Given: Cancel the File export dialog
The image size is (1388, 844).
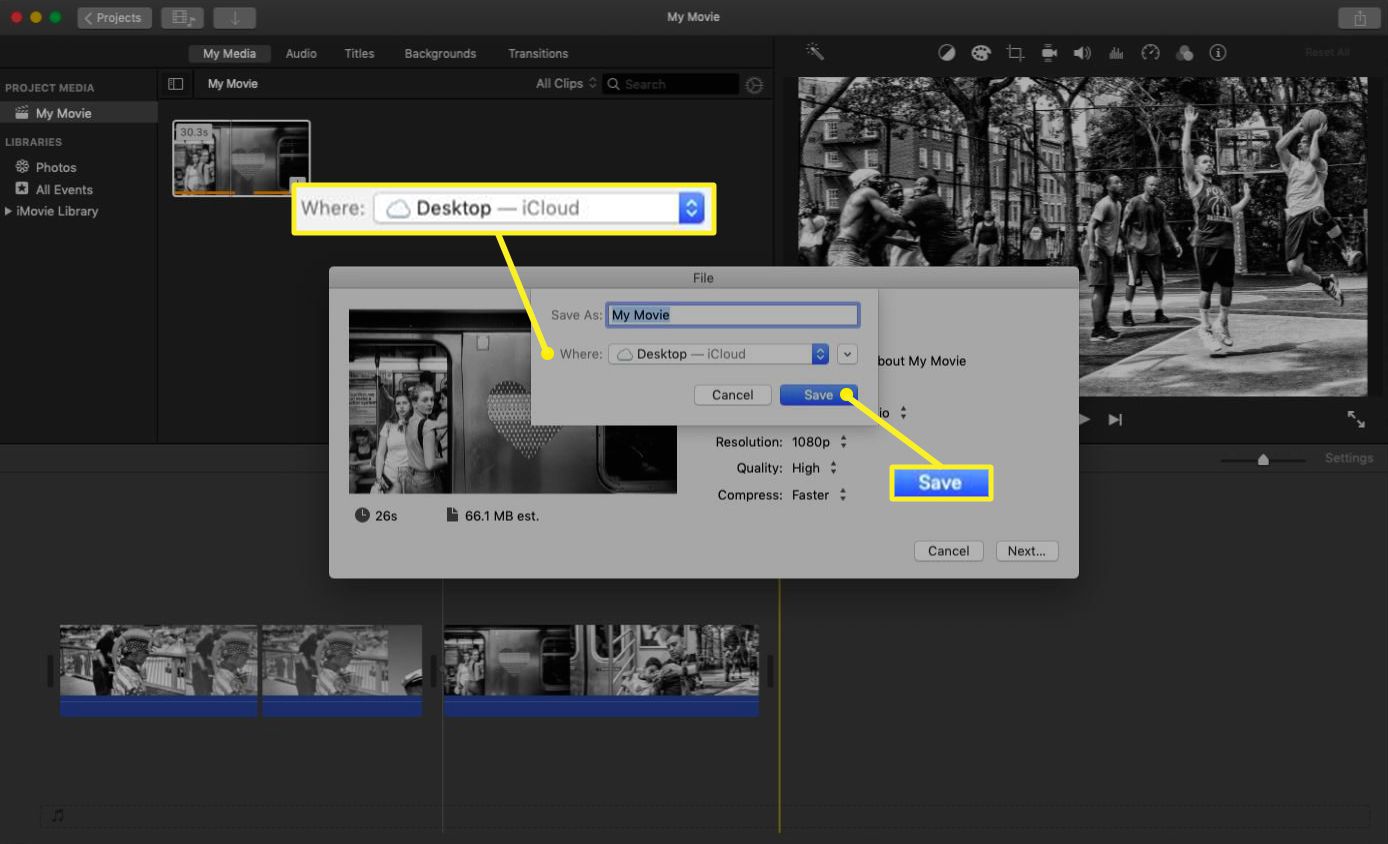Looking at the screenshot, I should [x=948, y=551].
